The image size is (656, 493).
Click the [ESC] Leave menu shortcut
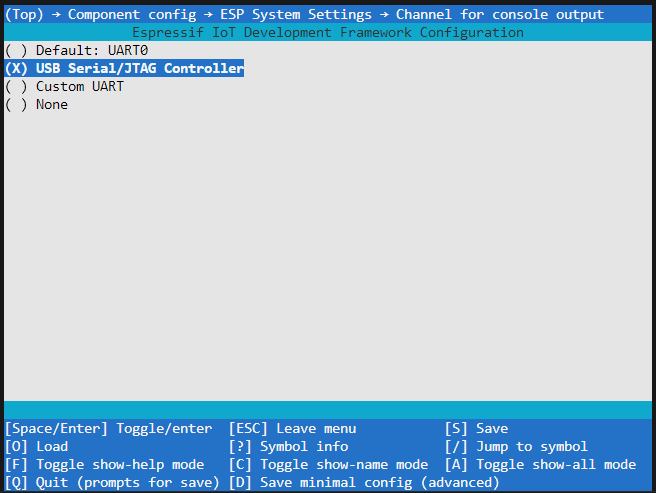292,429
